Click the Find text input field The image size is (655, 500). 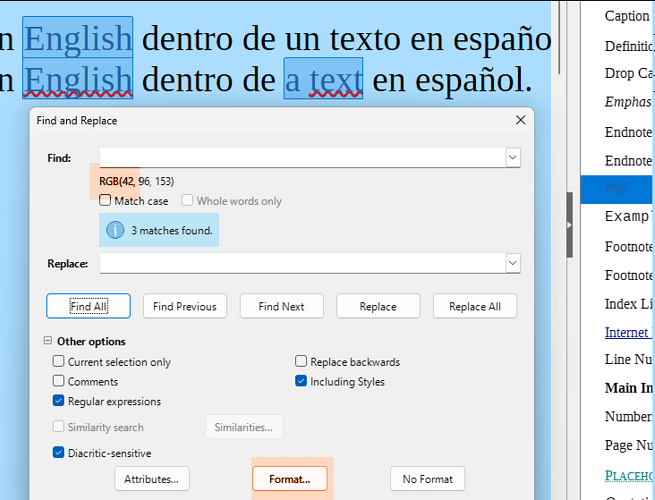(x=302, y=158)
